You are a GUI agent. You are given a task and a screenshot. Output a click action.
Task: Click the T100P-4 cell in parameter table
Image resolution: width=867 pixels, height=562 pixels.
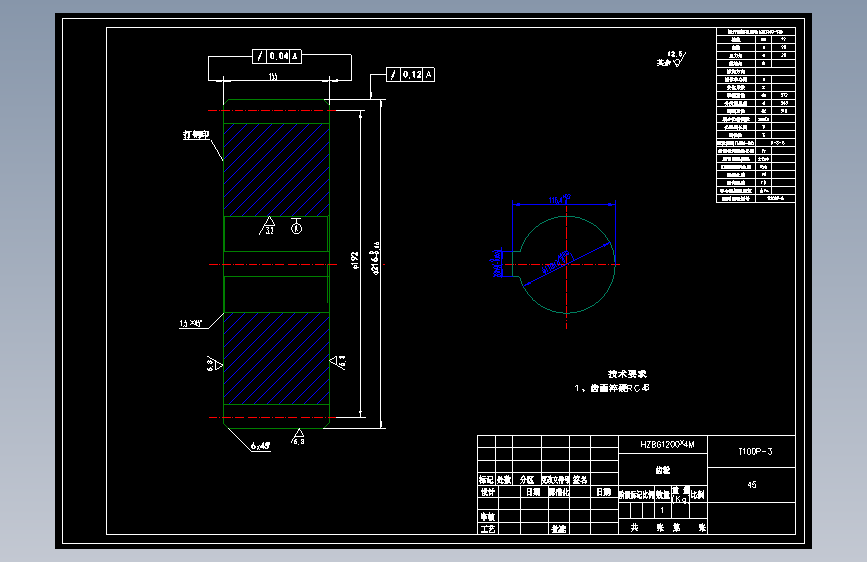[x=775, y=198]
